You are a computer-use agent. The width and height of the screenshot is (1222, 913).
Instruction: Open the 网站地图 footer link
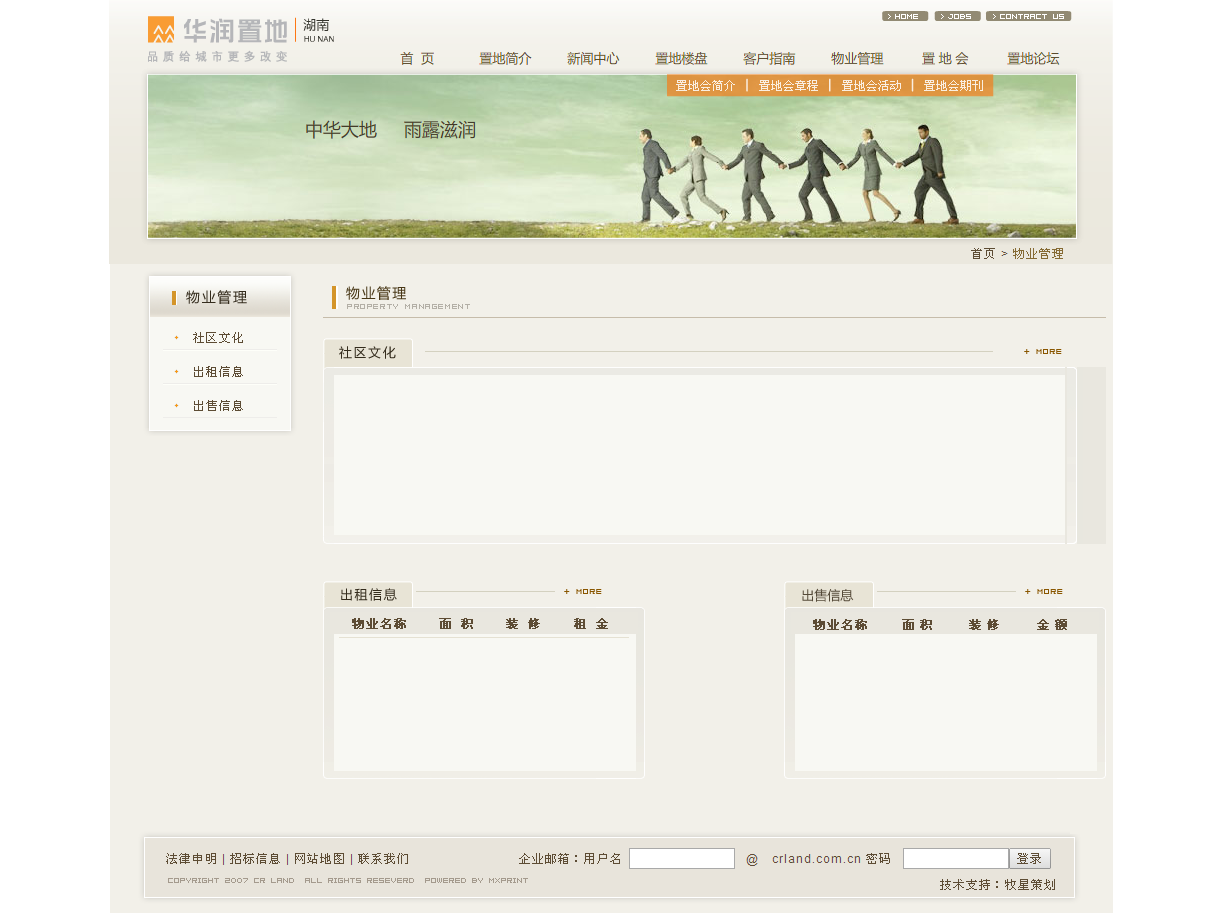[318, 858]
